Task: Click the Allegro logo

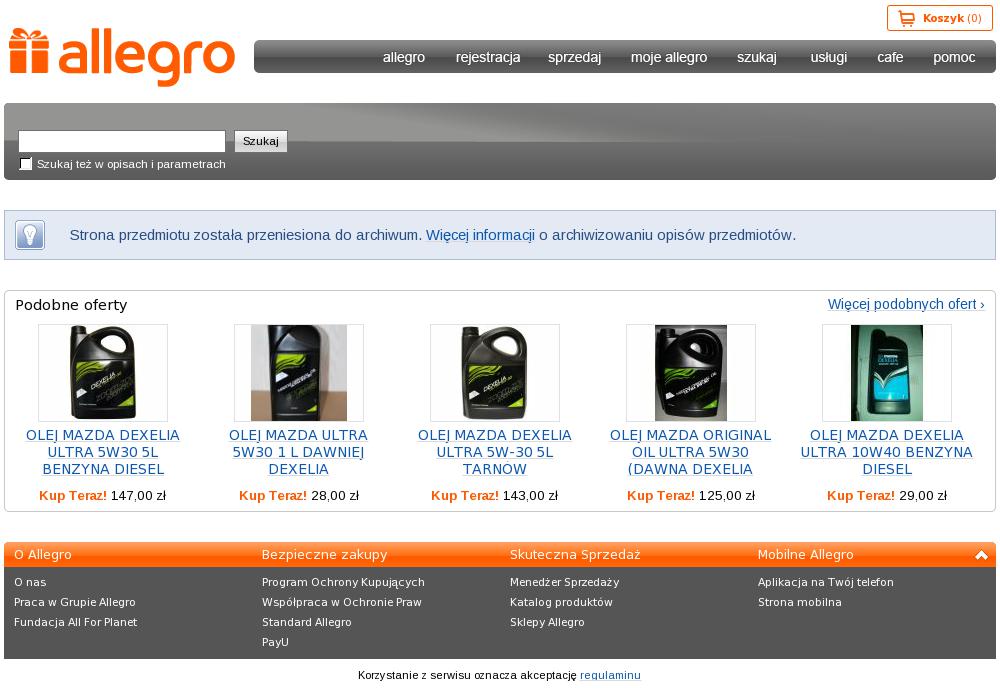Action: tap(122, 57)
